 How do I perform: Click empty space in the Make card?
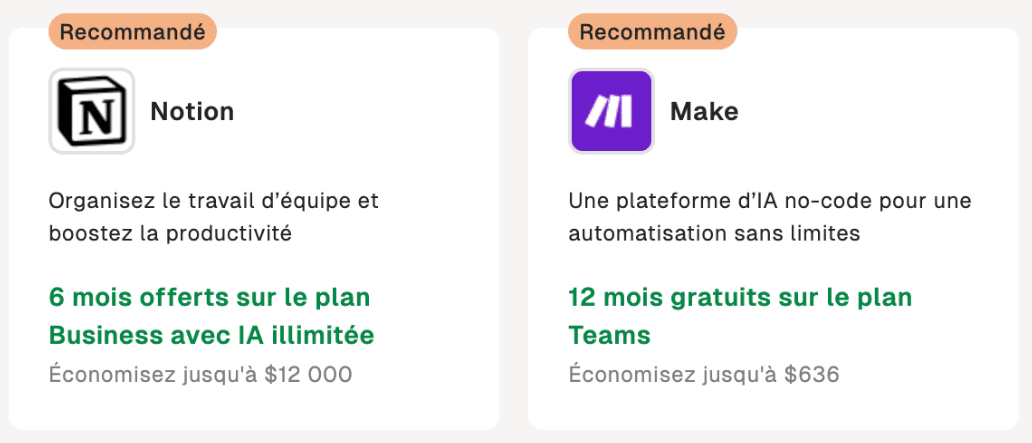pyautogui.click(x=900, y=110)
